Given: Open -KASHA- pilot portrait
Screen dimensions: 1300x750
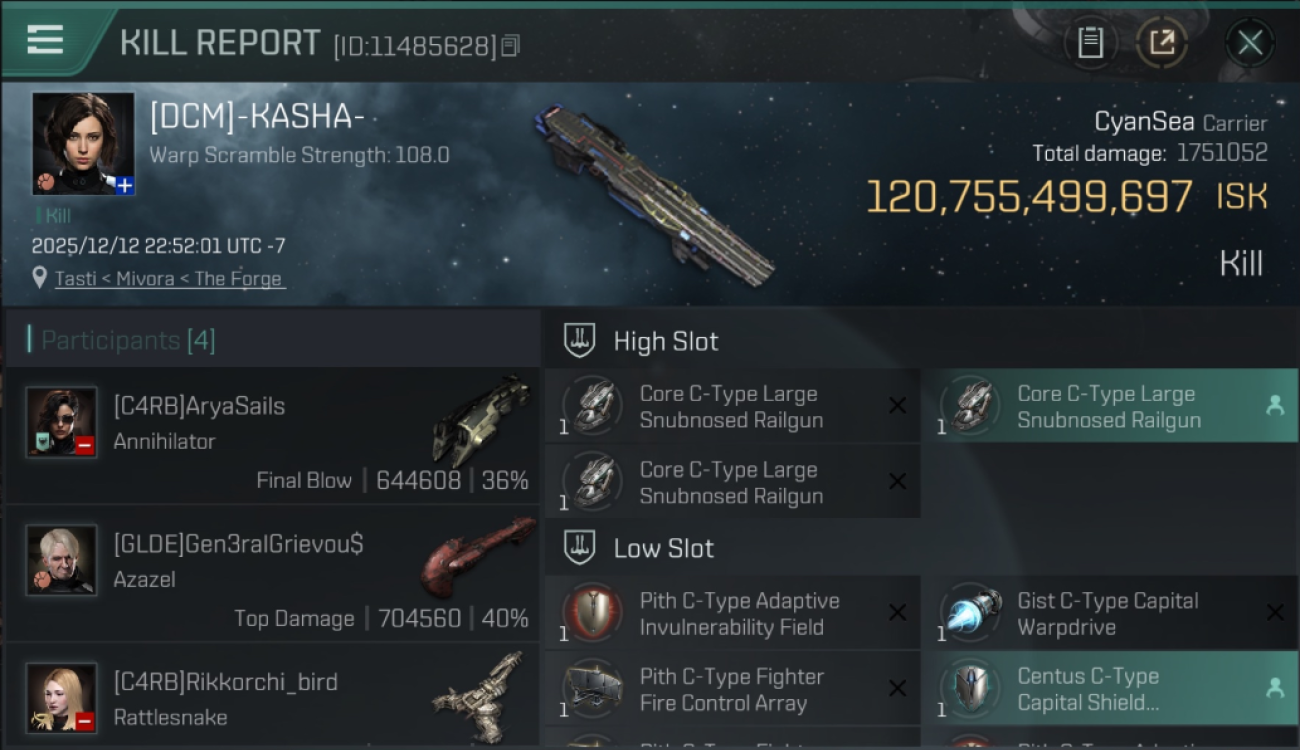Looking at the screenshot, I should tap(83, 143).
